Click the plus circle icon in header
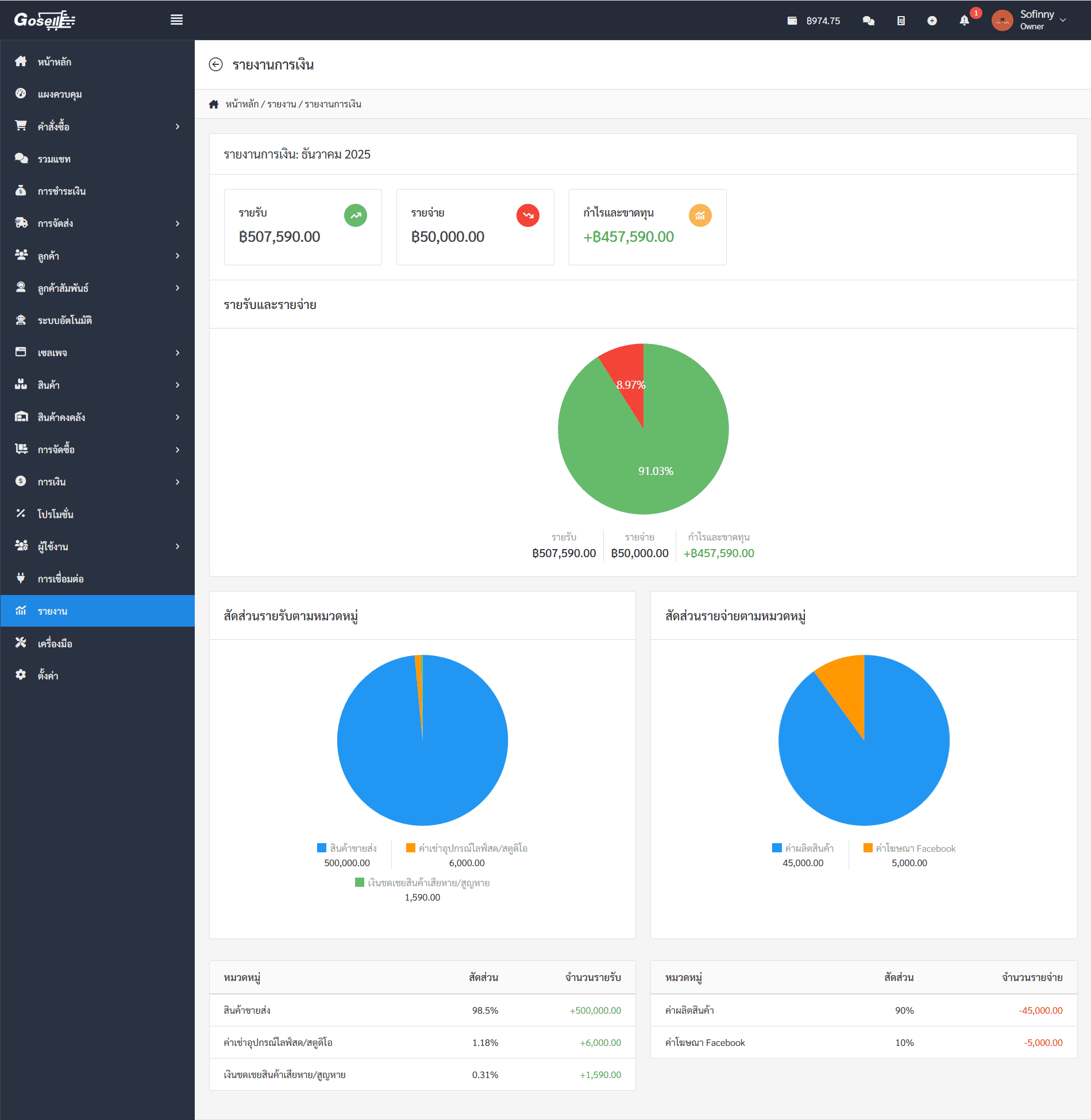The height and width of the screenshot is (1120, 1091). pyautogui.click(x=932, y=21)
